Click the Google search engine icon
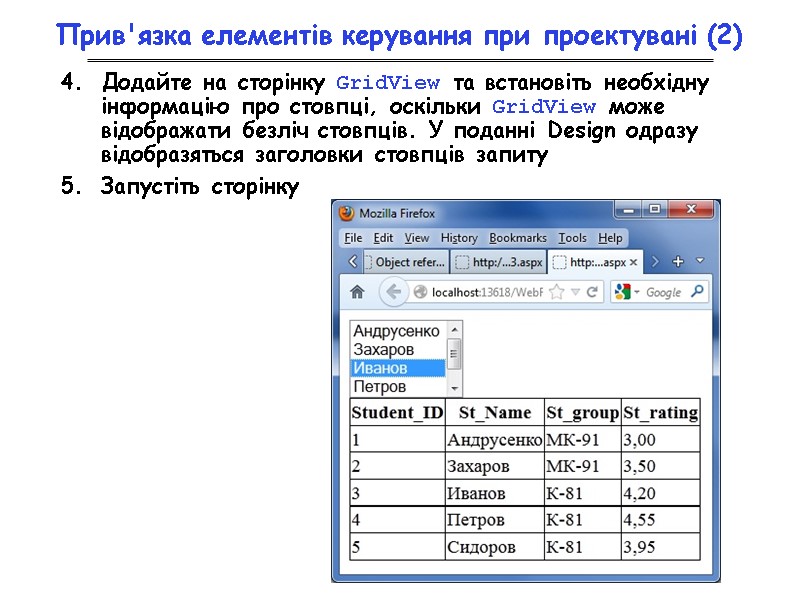The height and width of the screenshot is (600, 800). 622,292
